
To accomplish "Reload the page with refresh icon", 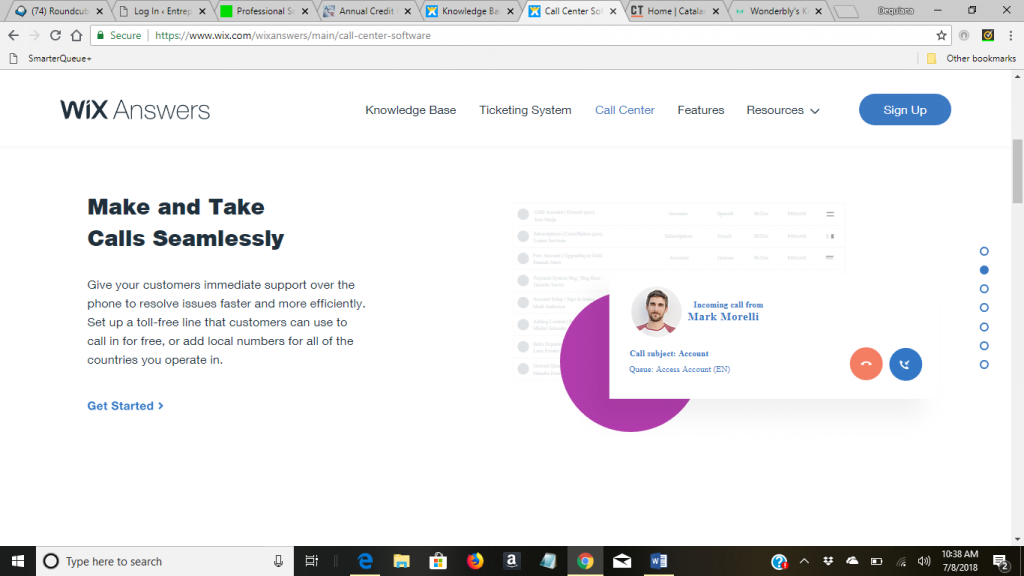I will point(55,35).
